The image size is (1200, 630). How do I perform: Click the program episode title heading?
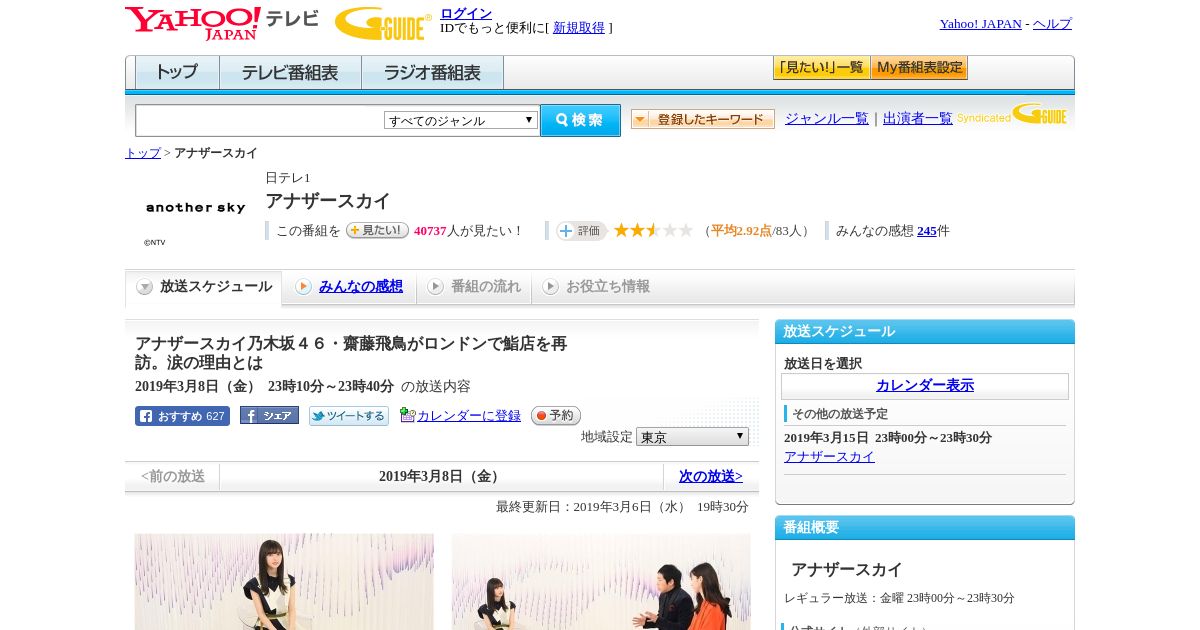coord(351,353)
